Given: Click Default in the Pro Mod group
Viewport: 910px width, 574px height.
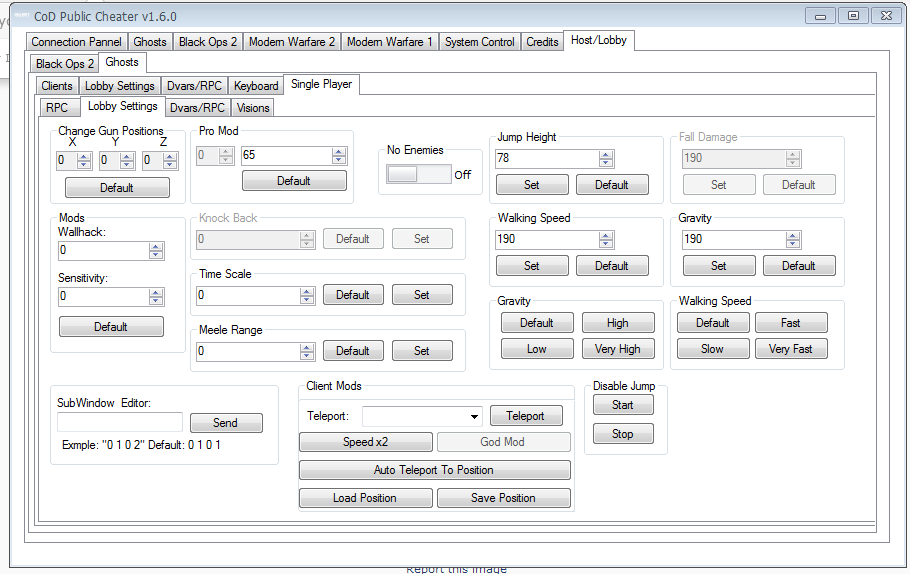Looking at the screenshot, I should tap(294, 180).
